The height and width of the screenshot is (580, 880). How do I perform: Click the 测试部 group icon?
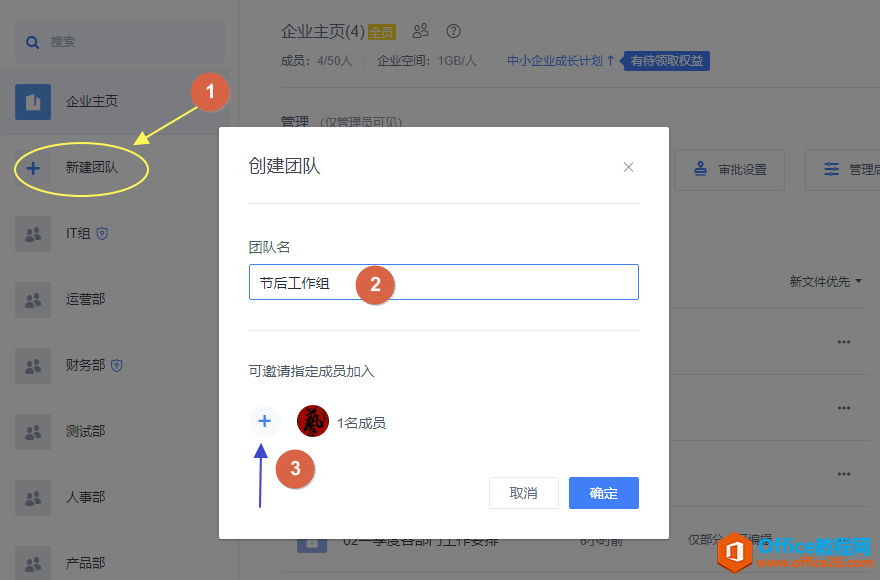pos(33,431)
